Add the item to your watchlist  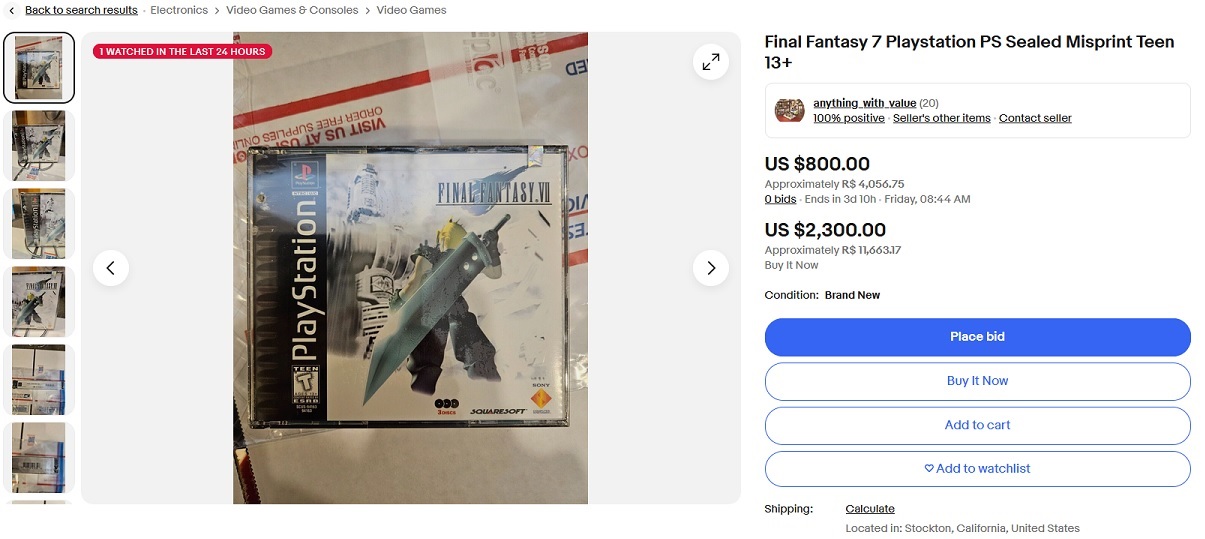coord(977,469)
